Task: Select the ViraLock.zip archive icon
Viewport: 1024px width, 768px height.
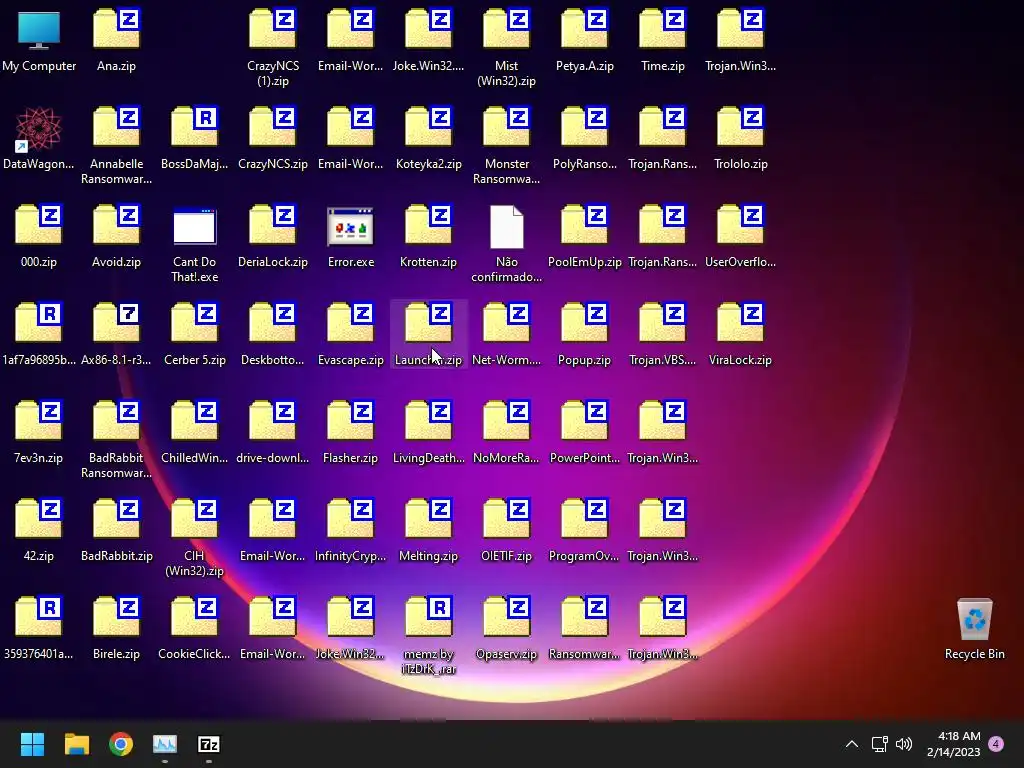Action: (740, 323)
